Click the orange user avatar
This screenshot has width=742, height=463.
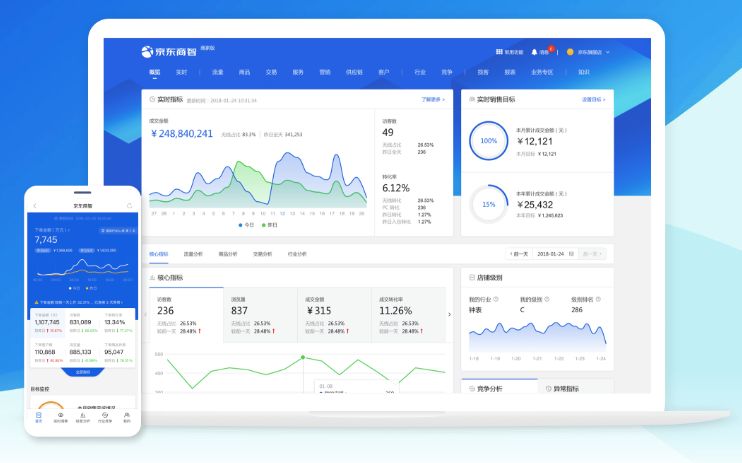570,52
